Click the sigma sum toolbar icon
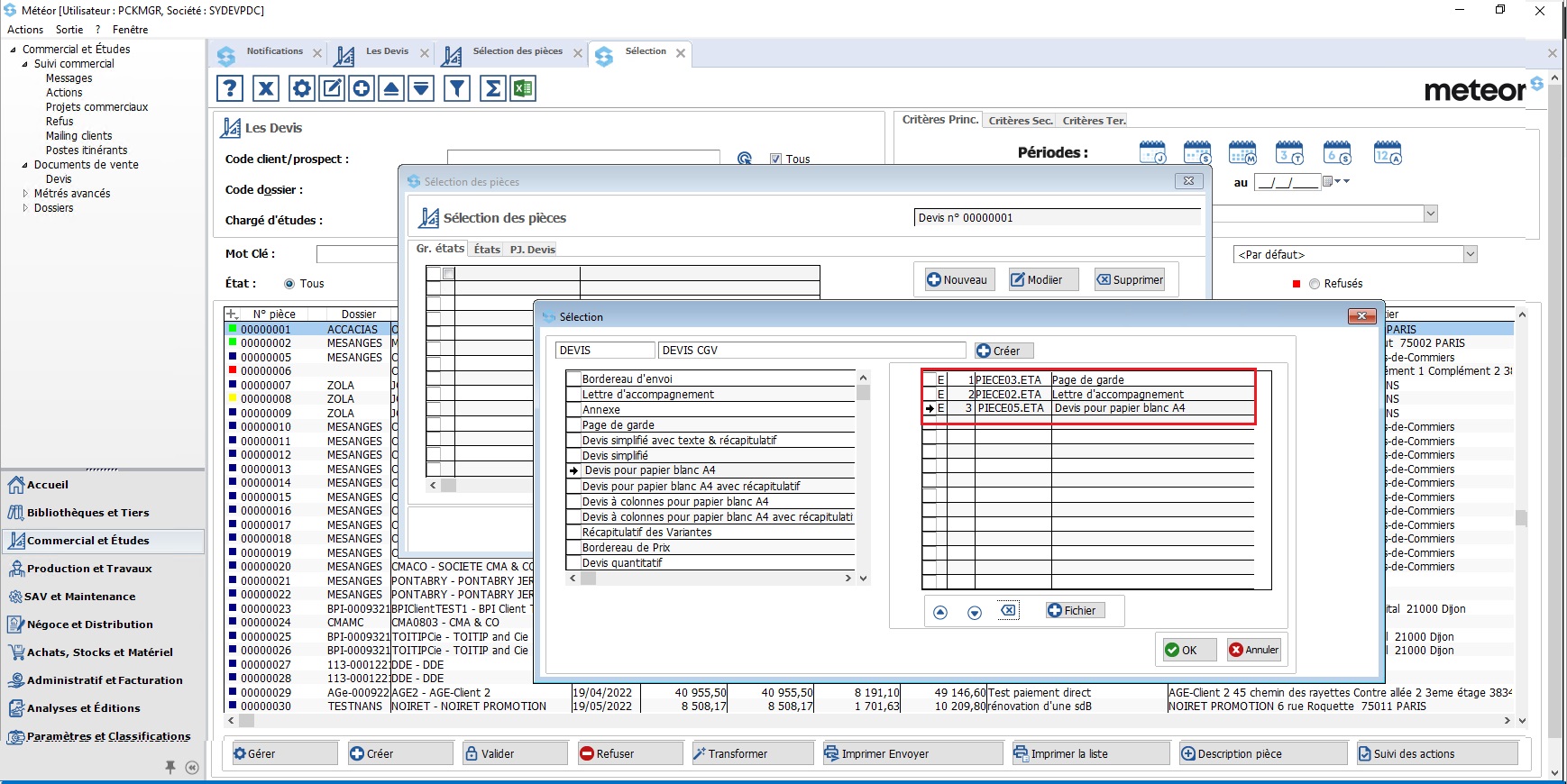 point(493,88)
